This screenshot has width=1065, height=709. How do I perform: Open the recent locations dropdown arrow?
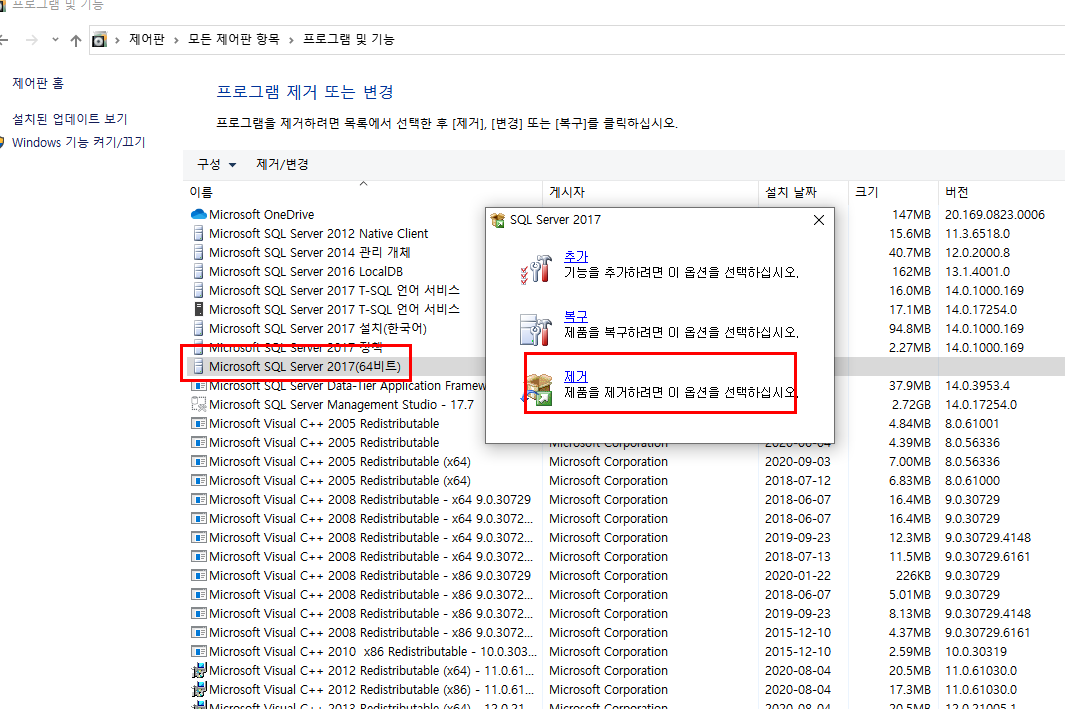pyautogui.click(x=55, y=40)
